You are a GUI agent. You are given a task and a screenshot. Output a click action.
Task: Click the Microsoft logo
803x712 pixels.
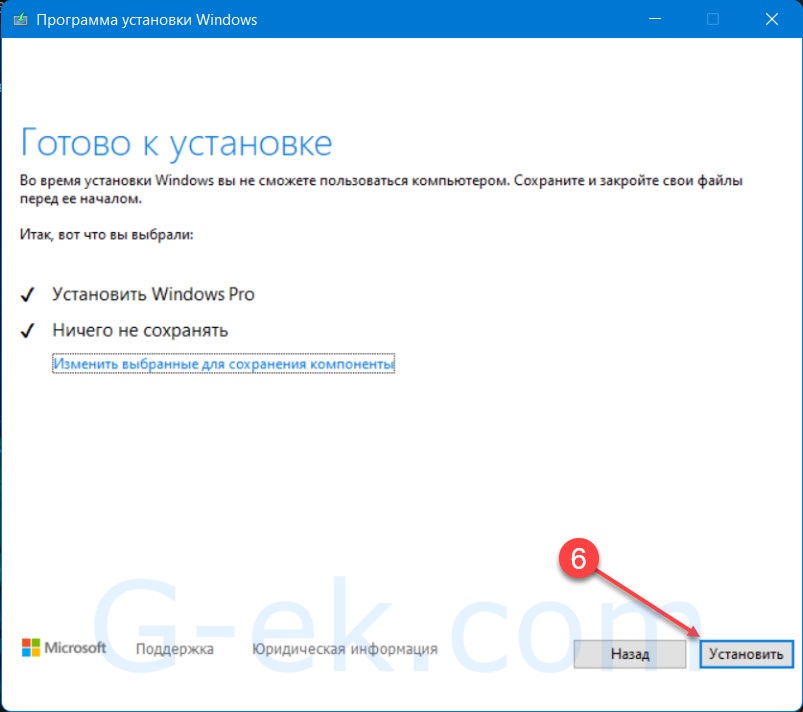click(x=64, y=647)
